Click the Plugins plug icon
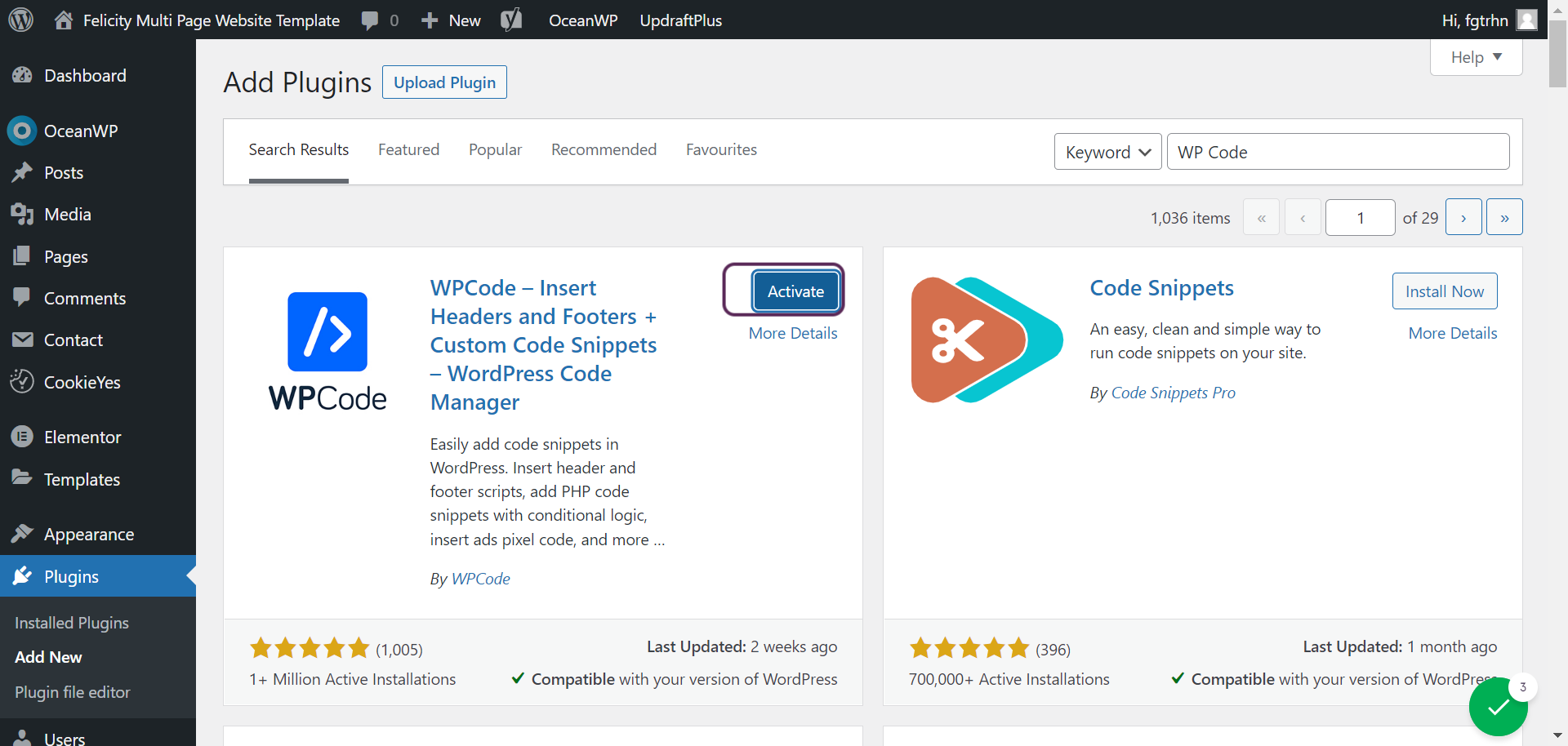1568x746 pixels. pos(22,576)
